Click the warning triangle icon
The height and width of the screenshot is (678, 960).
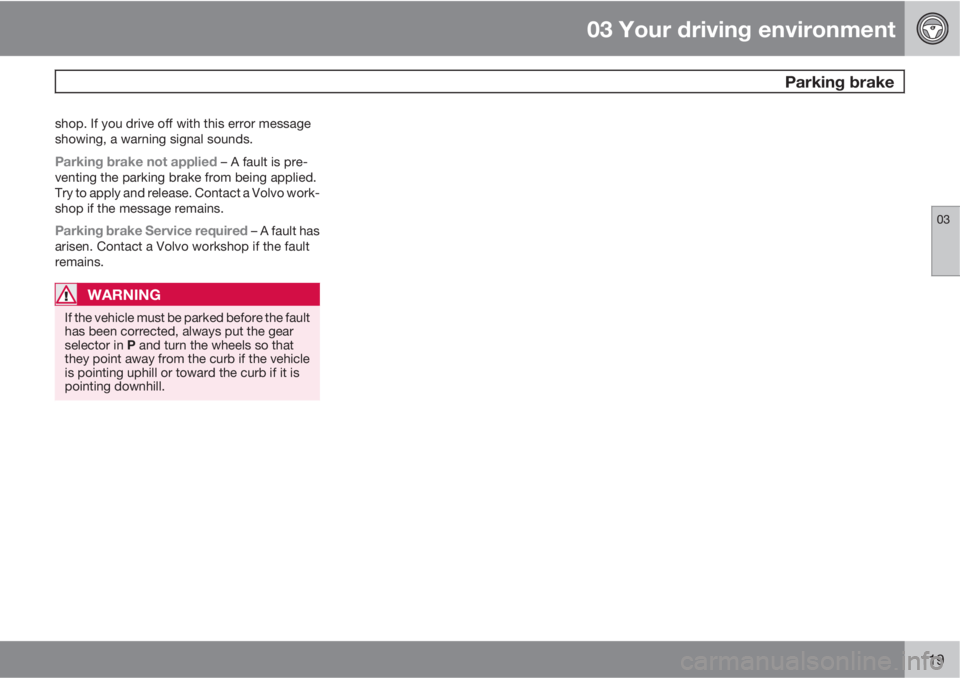[x=66, y=295]
